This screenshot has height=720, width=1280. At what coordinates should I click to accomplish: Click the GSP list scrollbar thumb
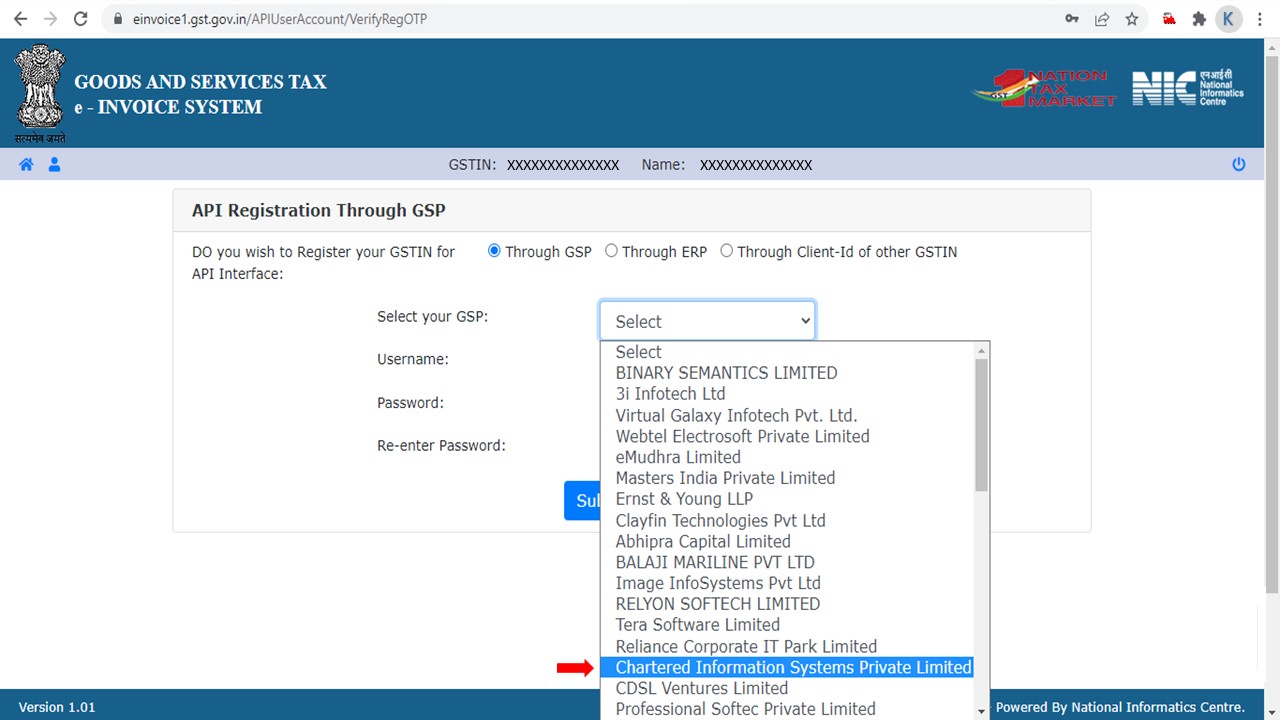click(x=981, y=425)
